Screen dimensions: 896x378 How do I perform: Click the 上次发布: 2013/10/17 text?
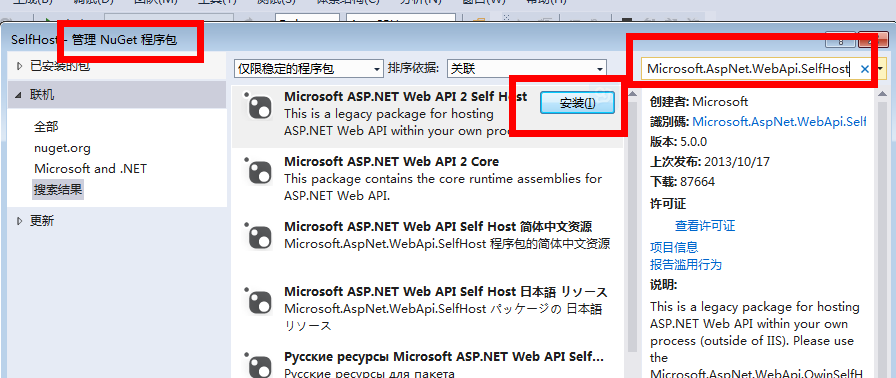click(x=710, y=162)
